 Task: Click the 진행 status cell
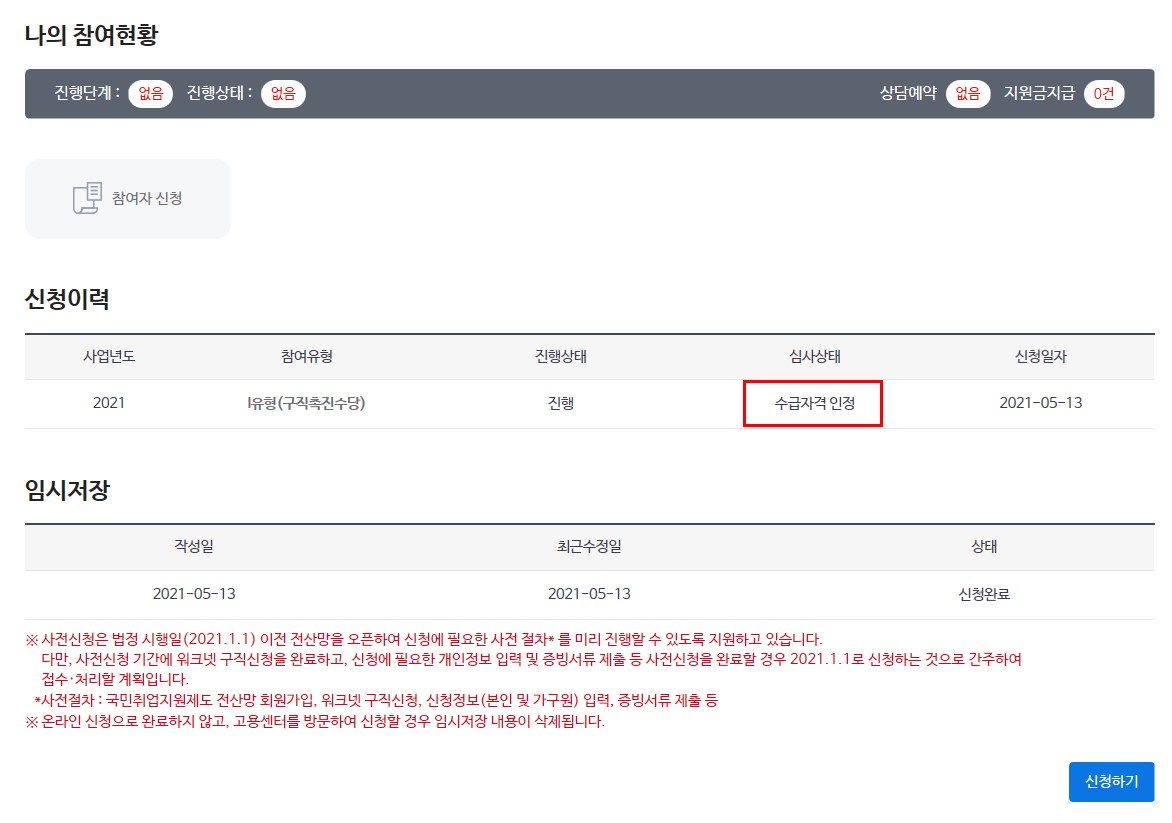coord(561,403)
